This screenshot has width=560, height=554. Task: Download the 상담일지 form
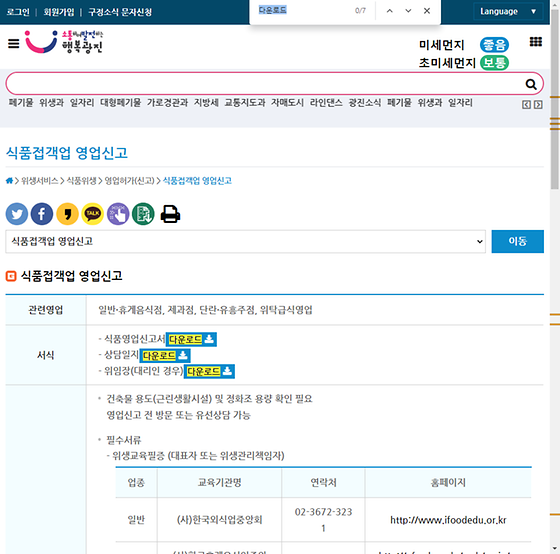pyautogui.click(x=165, y=355)
